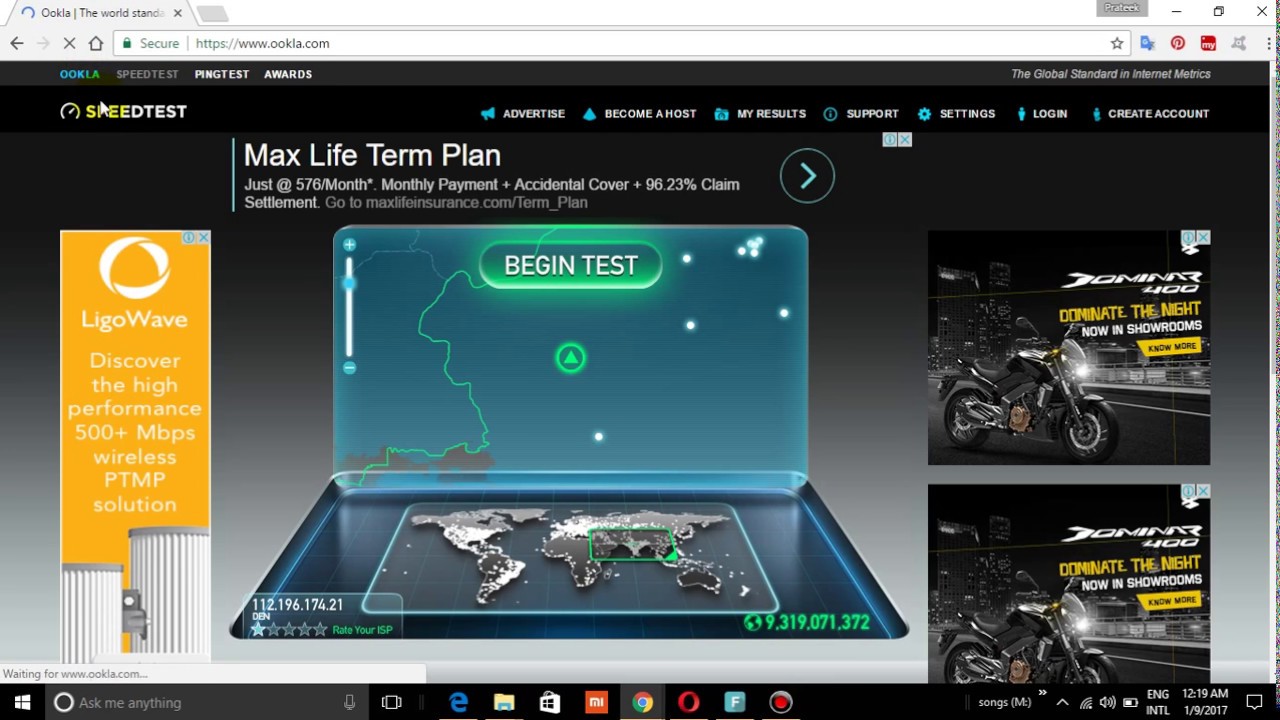
Task: Click the Speedtest logo
Action: coord(123,111)
